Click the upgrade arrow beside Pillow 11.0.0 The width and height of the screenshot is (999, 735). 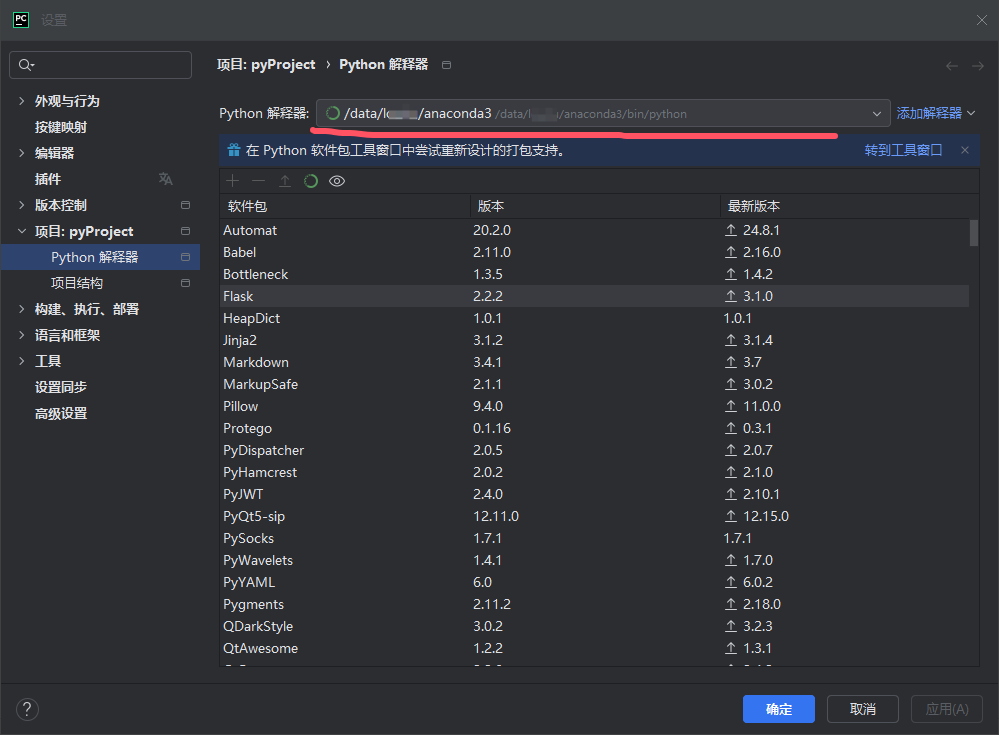tap(731, 406)
